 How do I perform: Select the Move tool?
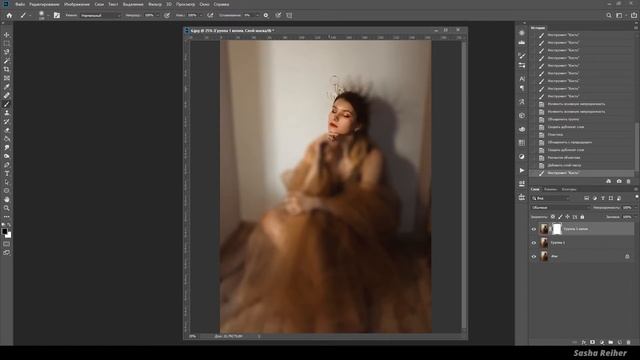point(7,35)
